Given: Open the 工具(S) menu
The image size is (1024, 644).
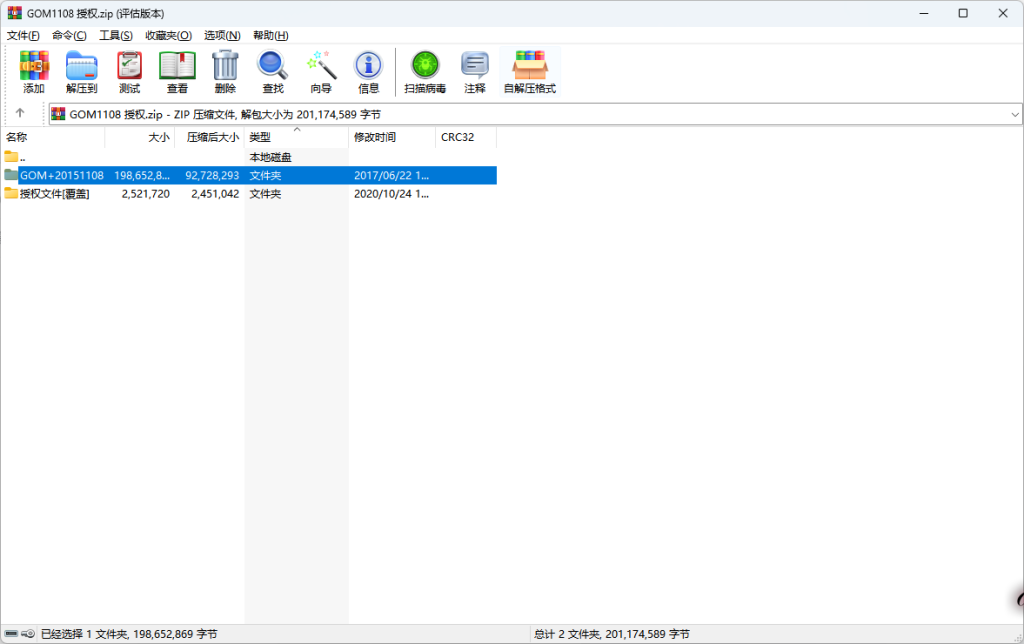Looking at the screenshot, I should pyautogui.click(x=116, y=35).
